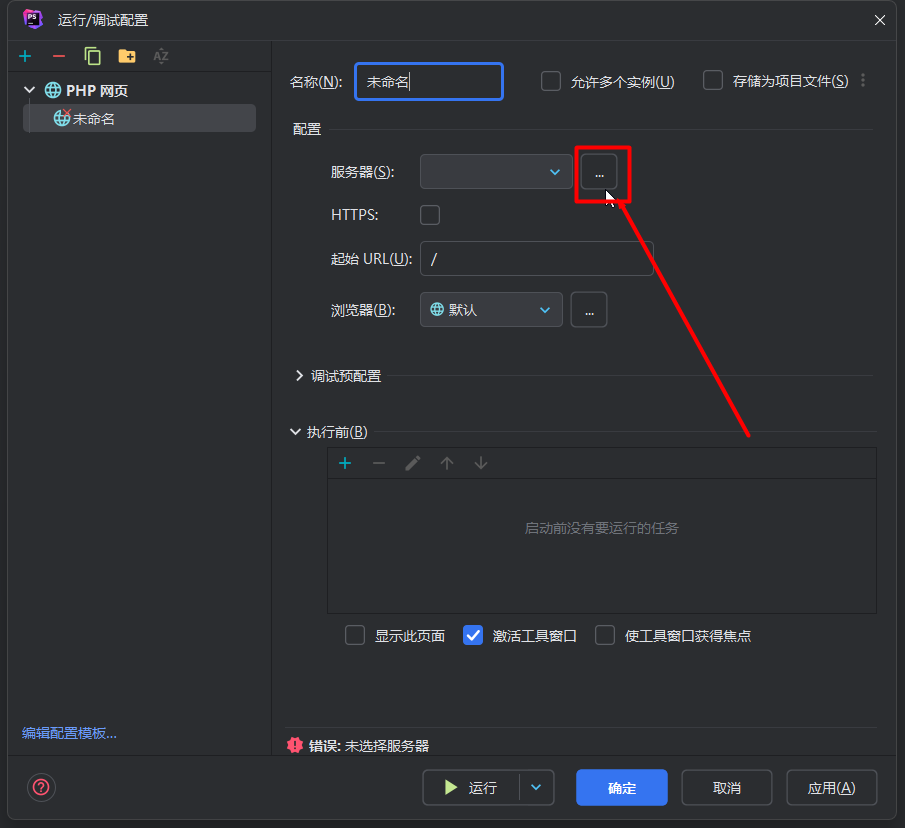Click inside the 名称 input field
The width and height of the screenshot is (905, 828).
tap(429, 81)
